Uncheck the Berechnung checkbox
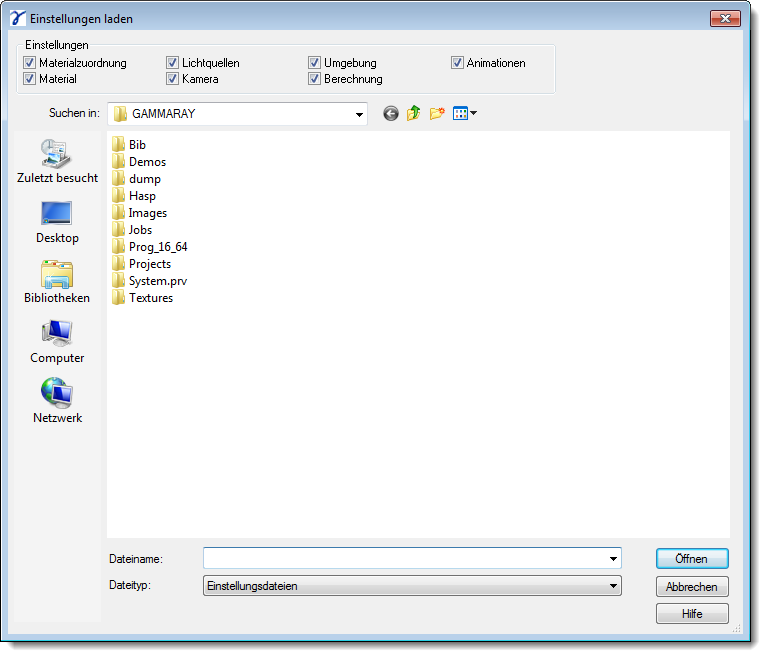The width and height of the screenshot is (766, 657). pos(315,79)
